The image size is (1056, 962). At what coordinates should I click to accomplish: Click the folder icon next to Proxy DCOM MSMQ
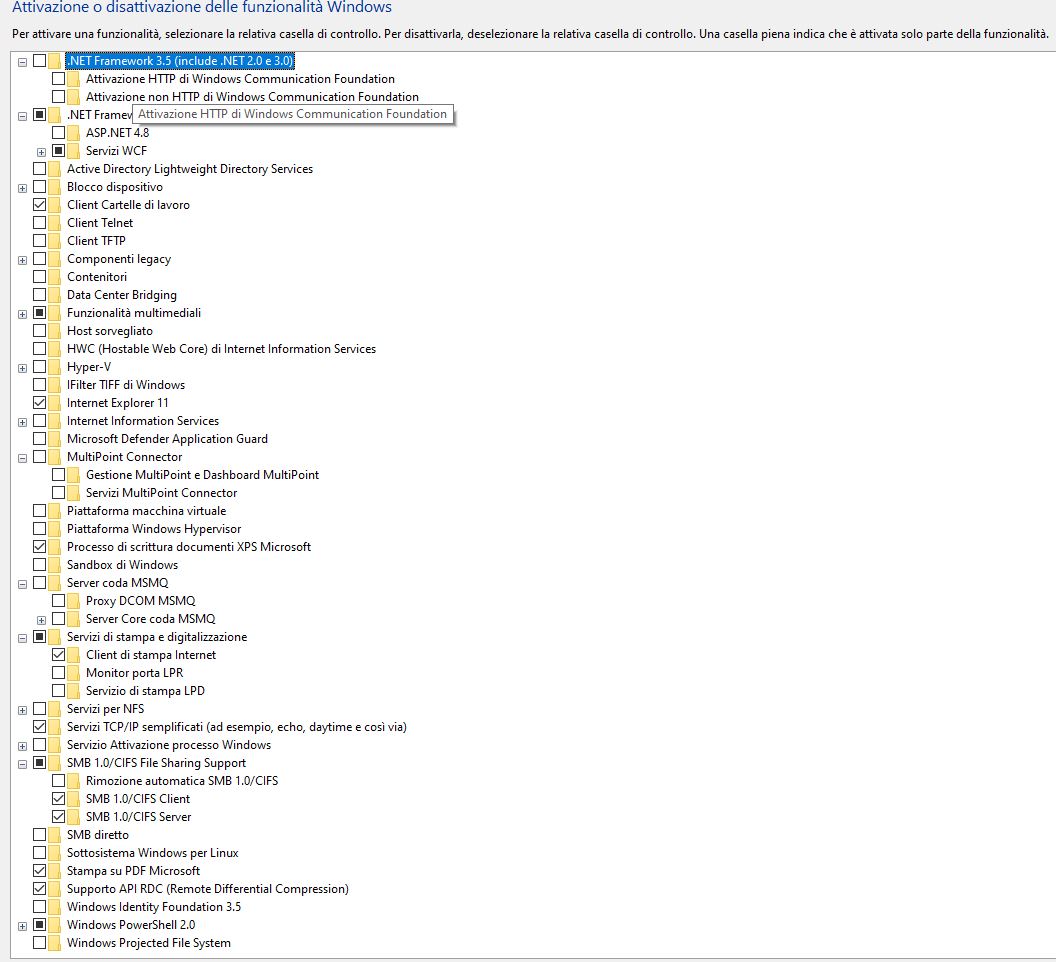pyautogui.click(x=73, y=601)
